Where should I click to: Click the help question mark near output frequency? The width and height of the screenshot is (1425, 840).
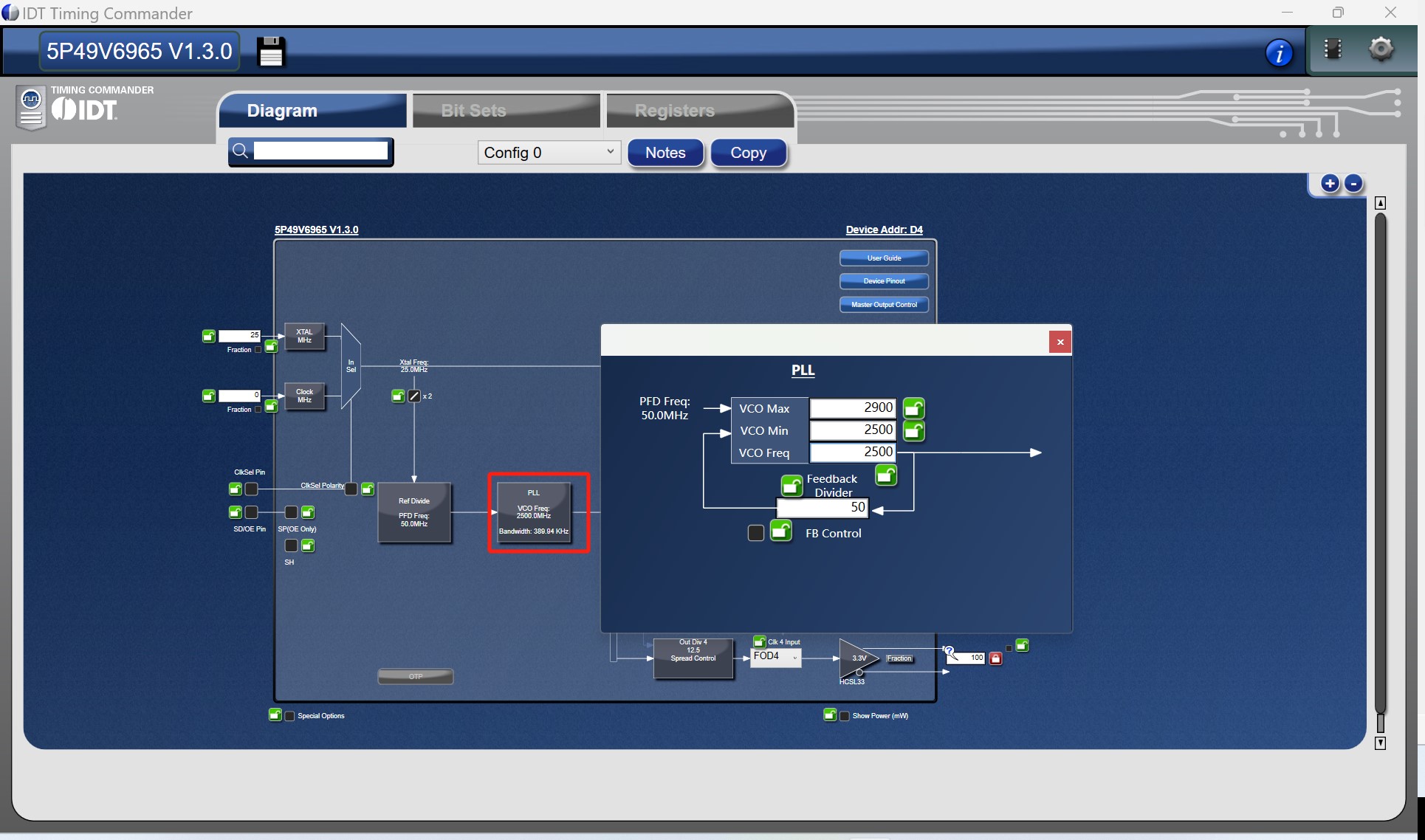point(950,651)
